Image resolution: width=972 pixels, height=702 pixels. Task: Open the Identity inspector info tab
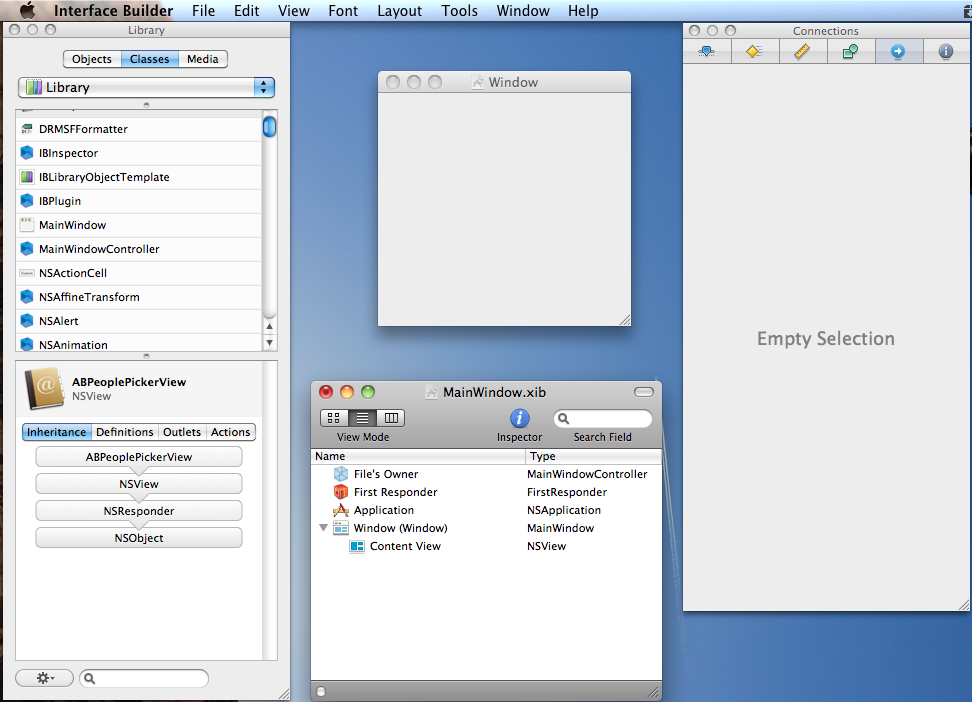pyautogui.click(x=946, y=51)
